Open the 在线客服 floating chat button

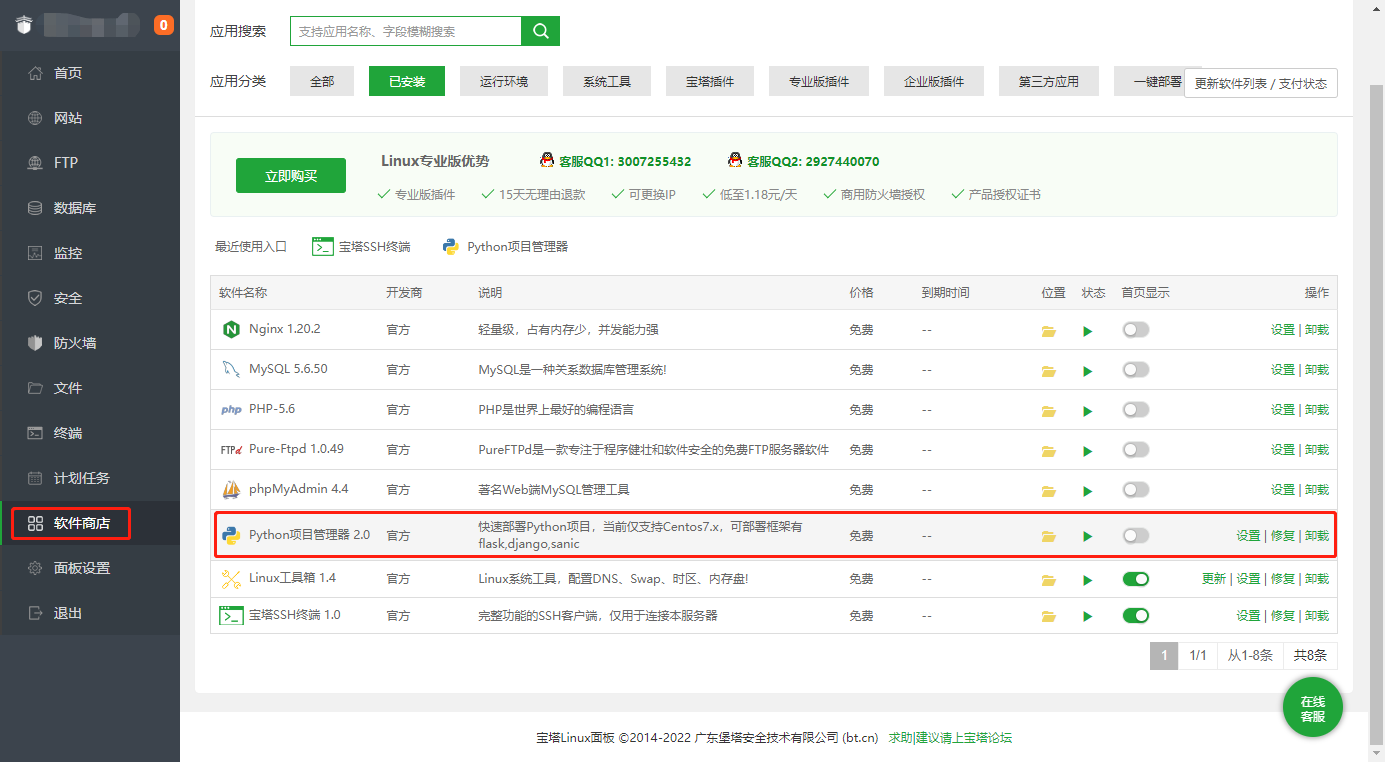1313,707
